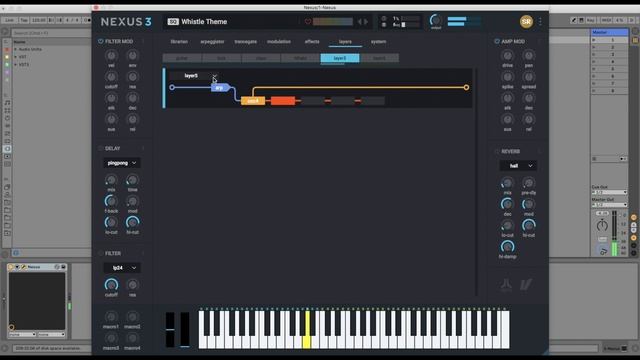The image size is (640, 360).
Task: Open the libraries tab
Action: (179, 42)
